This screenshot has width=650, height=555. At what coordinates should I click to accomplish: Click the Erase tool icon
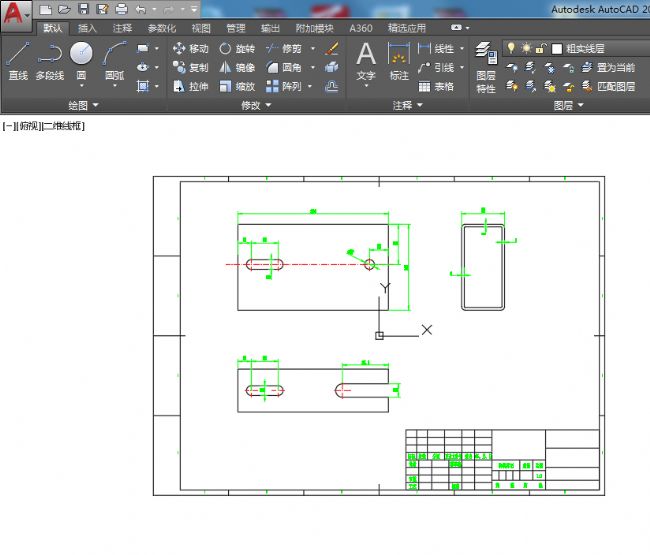[332, 48]
